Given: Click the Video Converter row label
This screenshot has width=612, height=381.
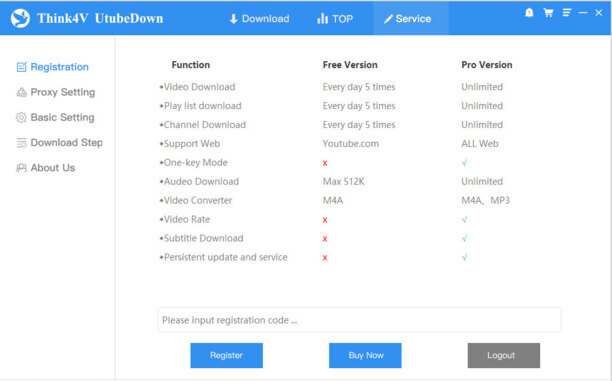Looking at the screenshot, I should 196,200.
